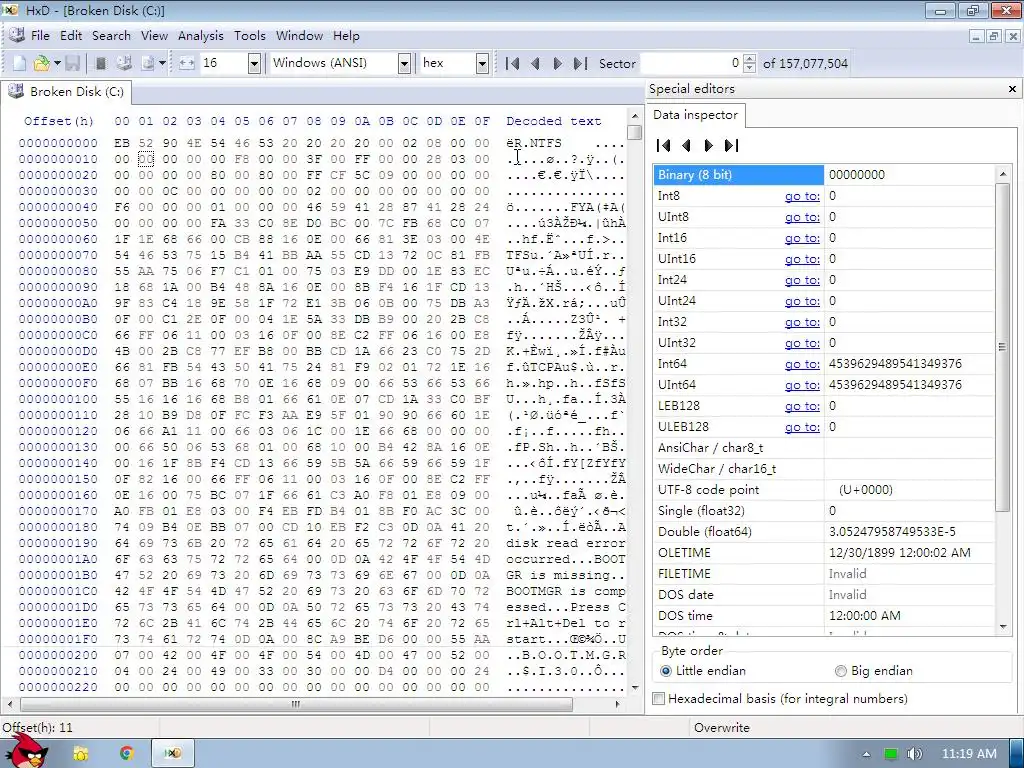Select the Data inspector tab
Screen dimensions: 1024x768
pyautogui.click(x=696, y=115)
